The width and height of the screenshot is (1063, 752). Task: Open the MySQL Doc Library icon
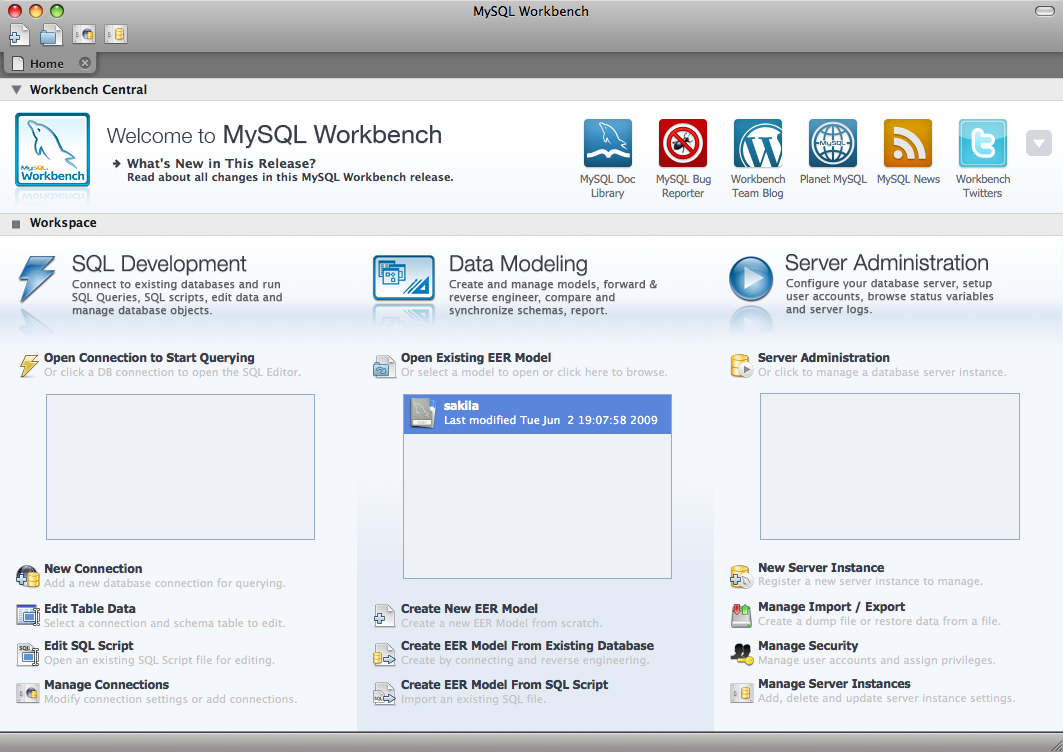click(607, 144)
